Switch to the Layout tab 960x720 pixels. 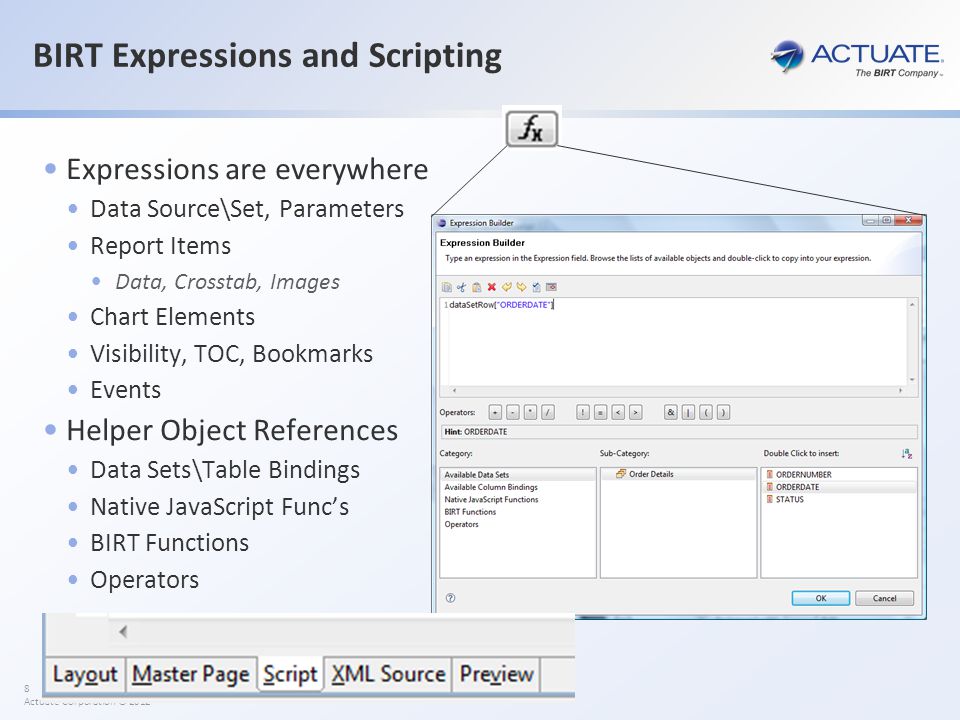tap(85, 675)
